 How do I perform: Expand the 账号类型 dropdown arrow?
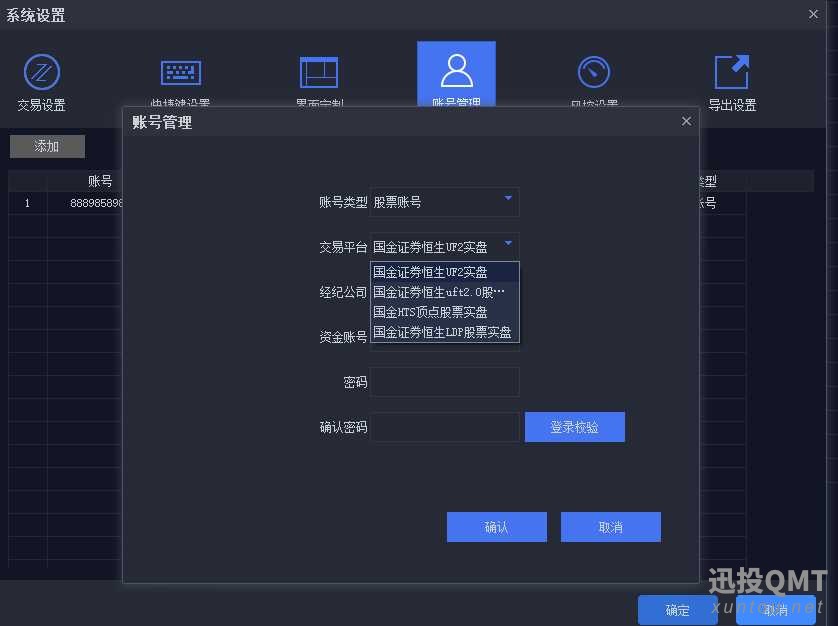508,198
